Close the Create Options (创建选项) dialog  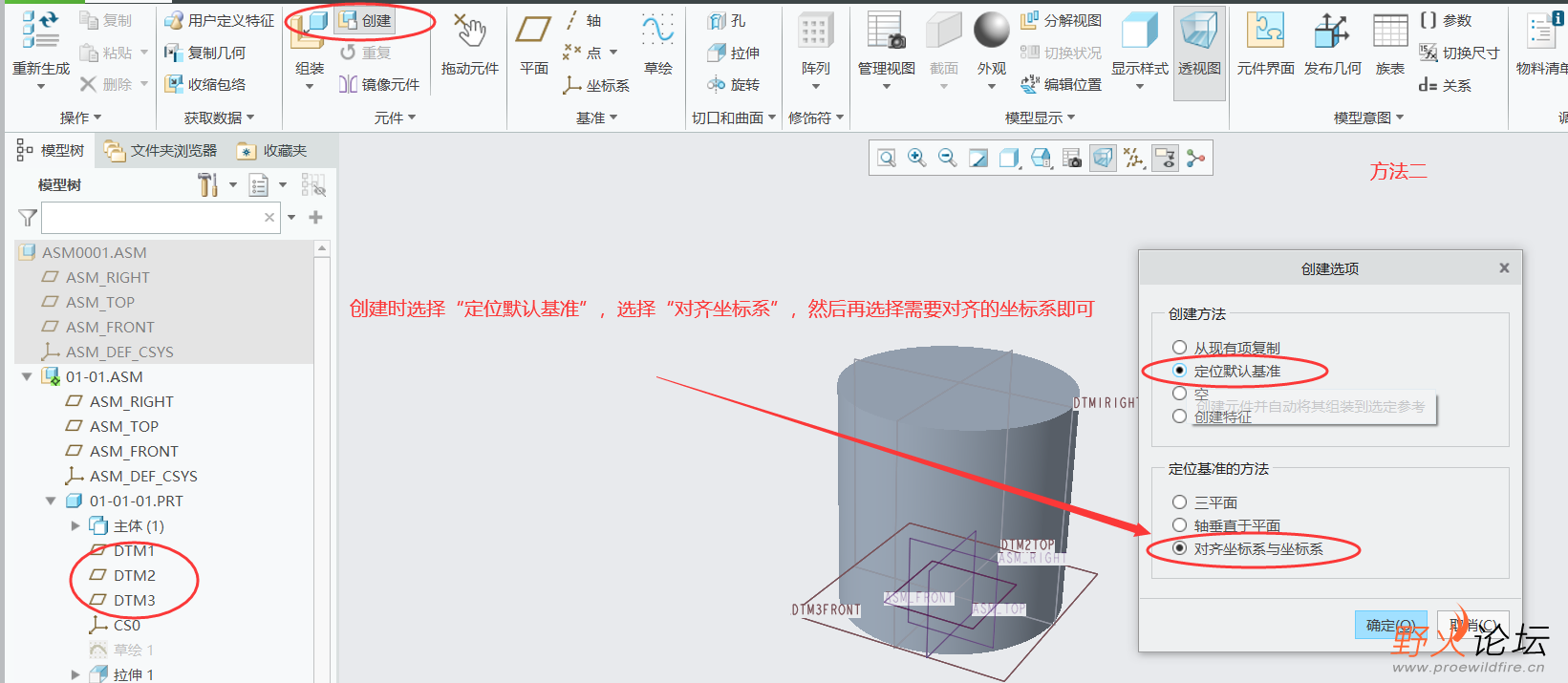click(x=1504, y=268)
